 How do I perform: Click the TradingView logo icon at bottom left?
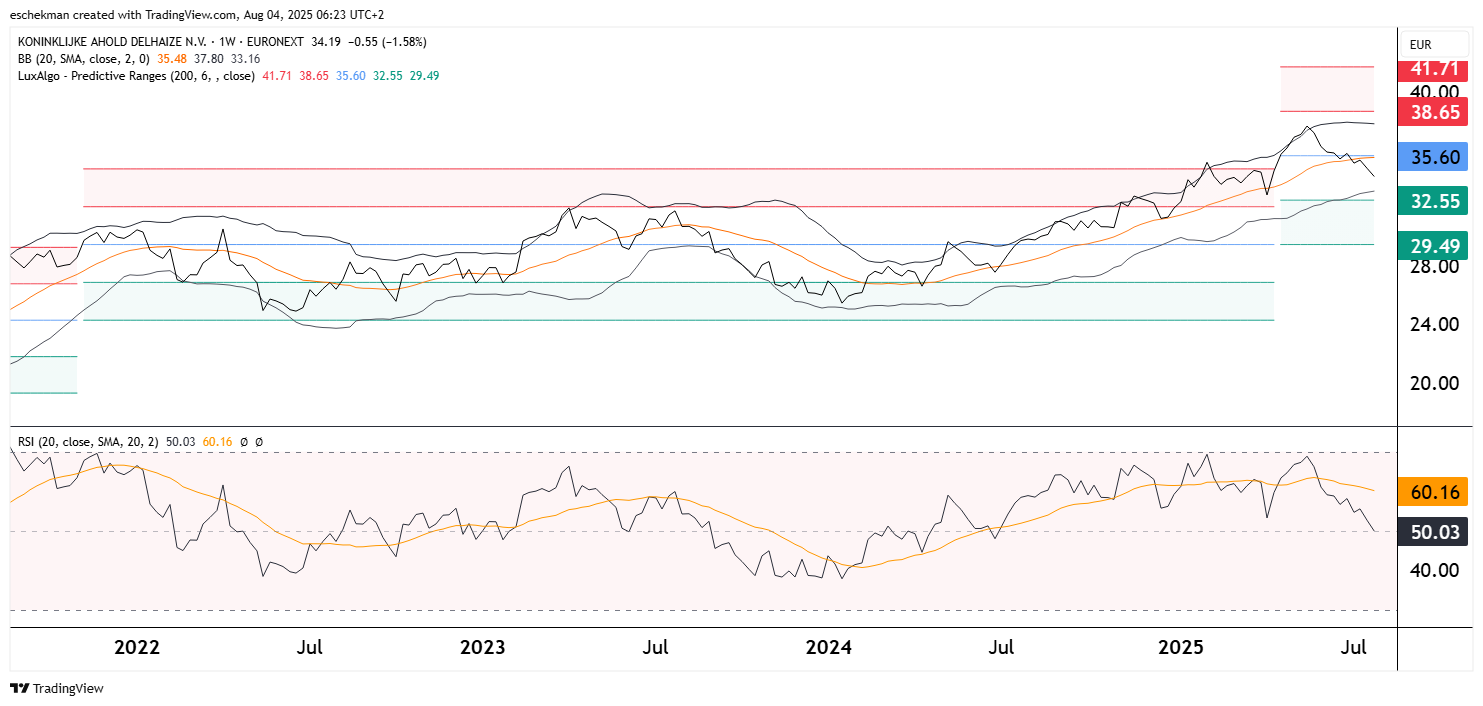[19, 688]
